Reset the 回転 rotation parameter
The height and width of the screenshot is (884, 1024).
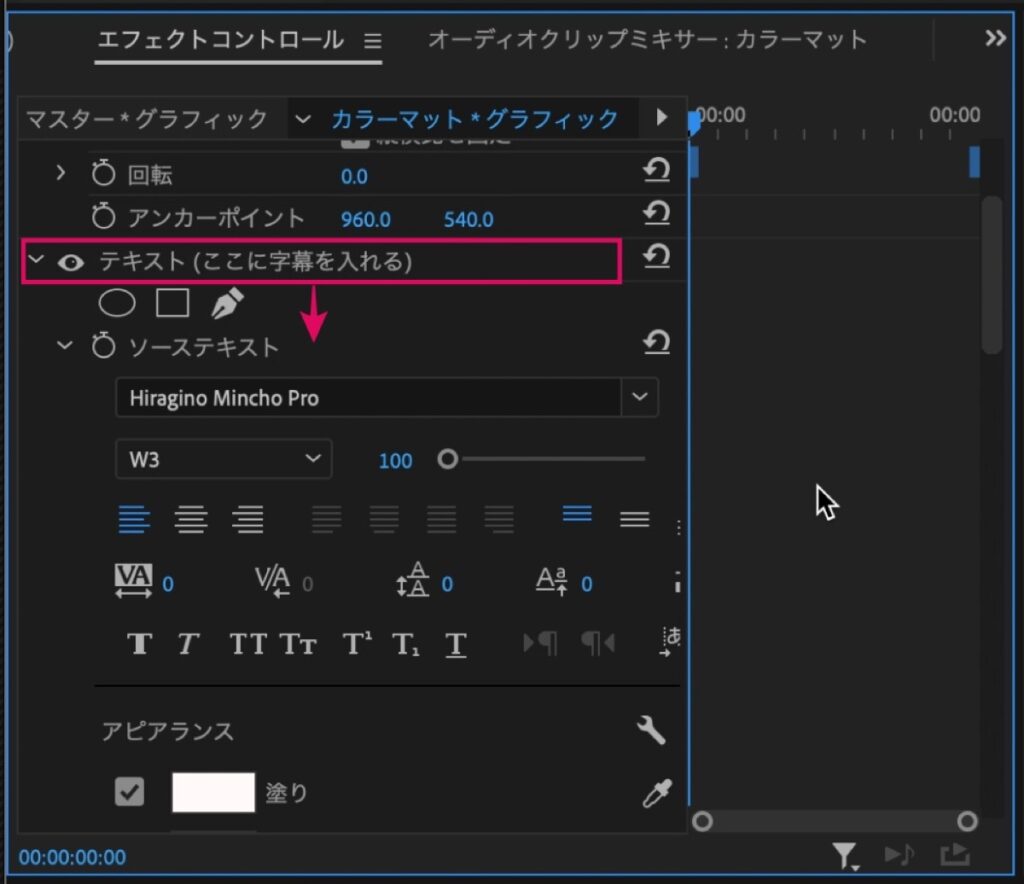[x=656, y=170]
